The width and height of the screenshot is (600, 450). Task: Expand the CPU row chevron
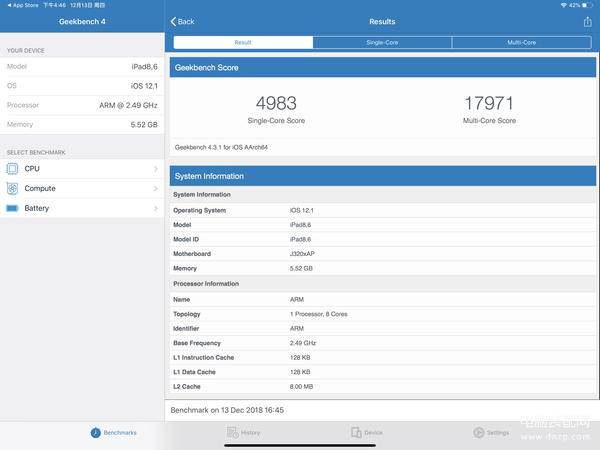tap(156, 169)
